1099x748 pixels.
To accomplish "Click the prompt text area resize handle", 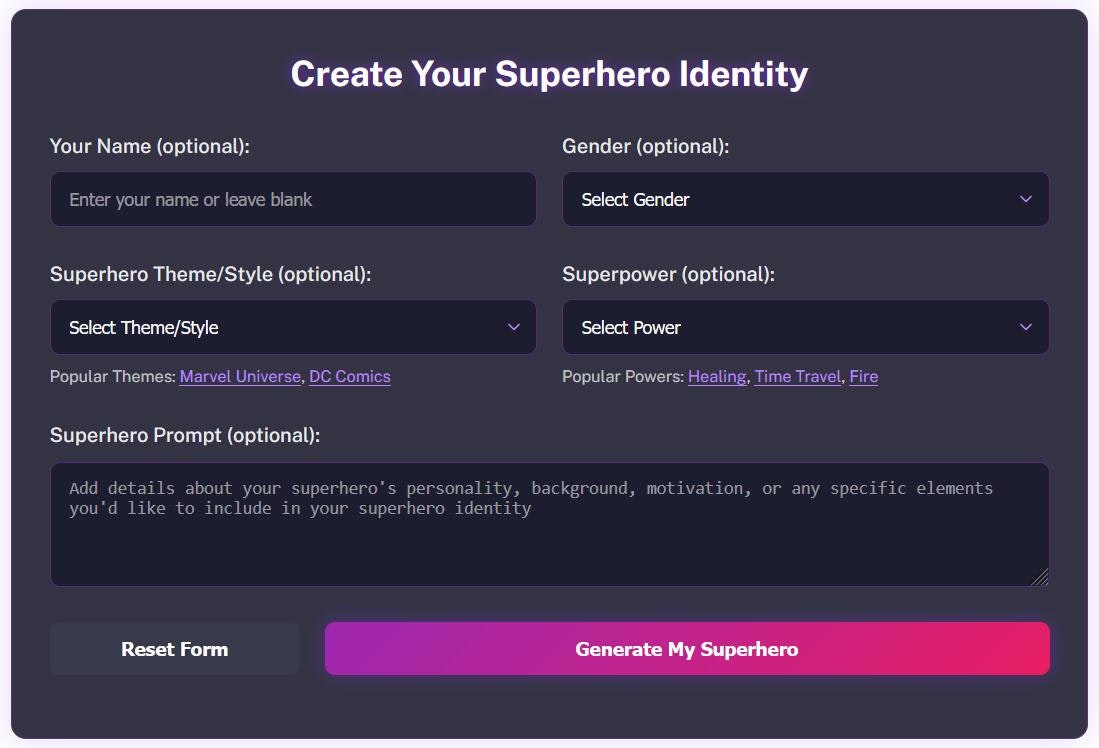I will click(1040, 577).
